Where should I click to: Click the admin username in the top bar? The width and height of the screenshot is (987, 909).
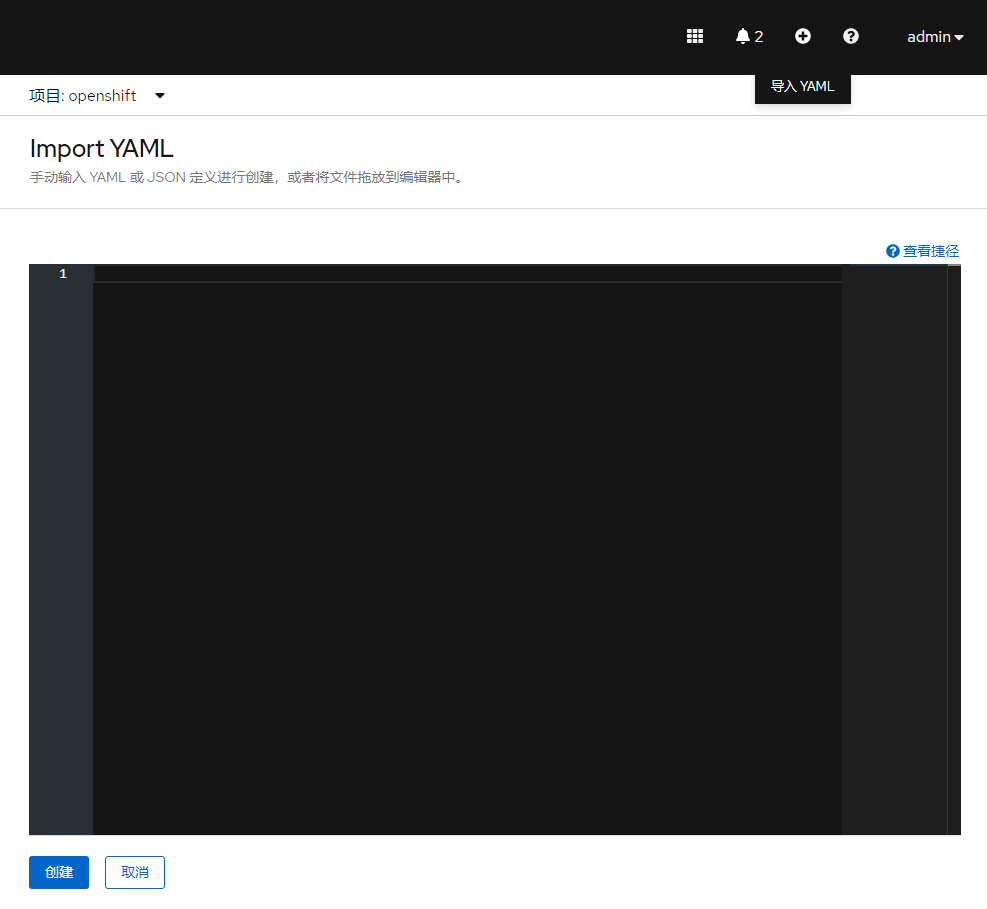pos(928,37)
